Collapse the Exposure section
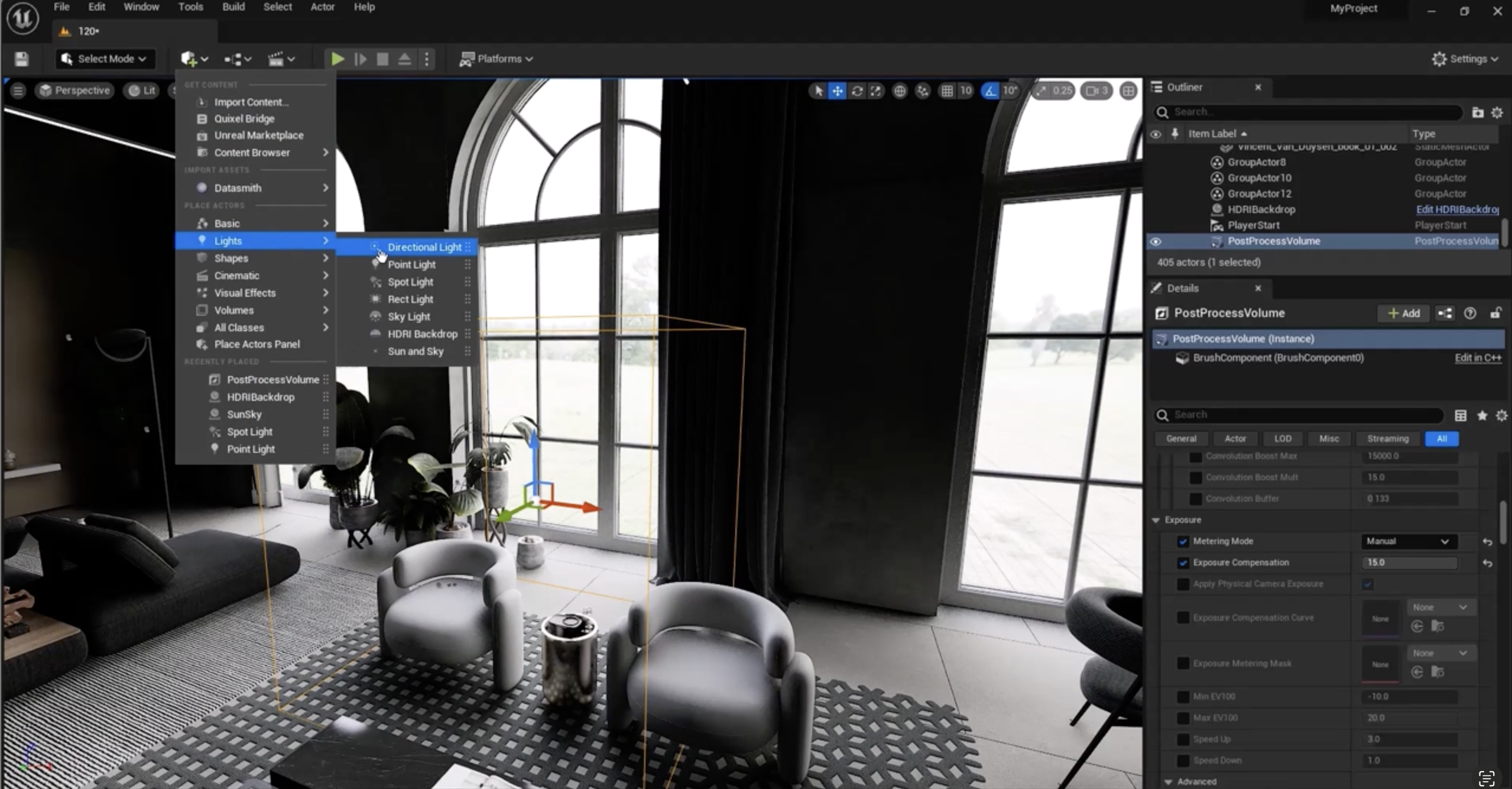 (x=1156, y=520)
